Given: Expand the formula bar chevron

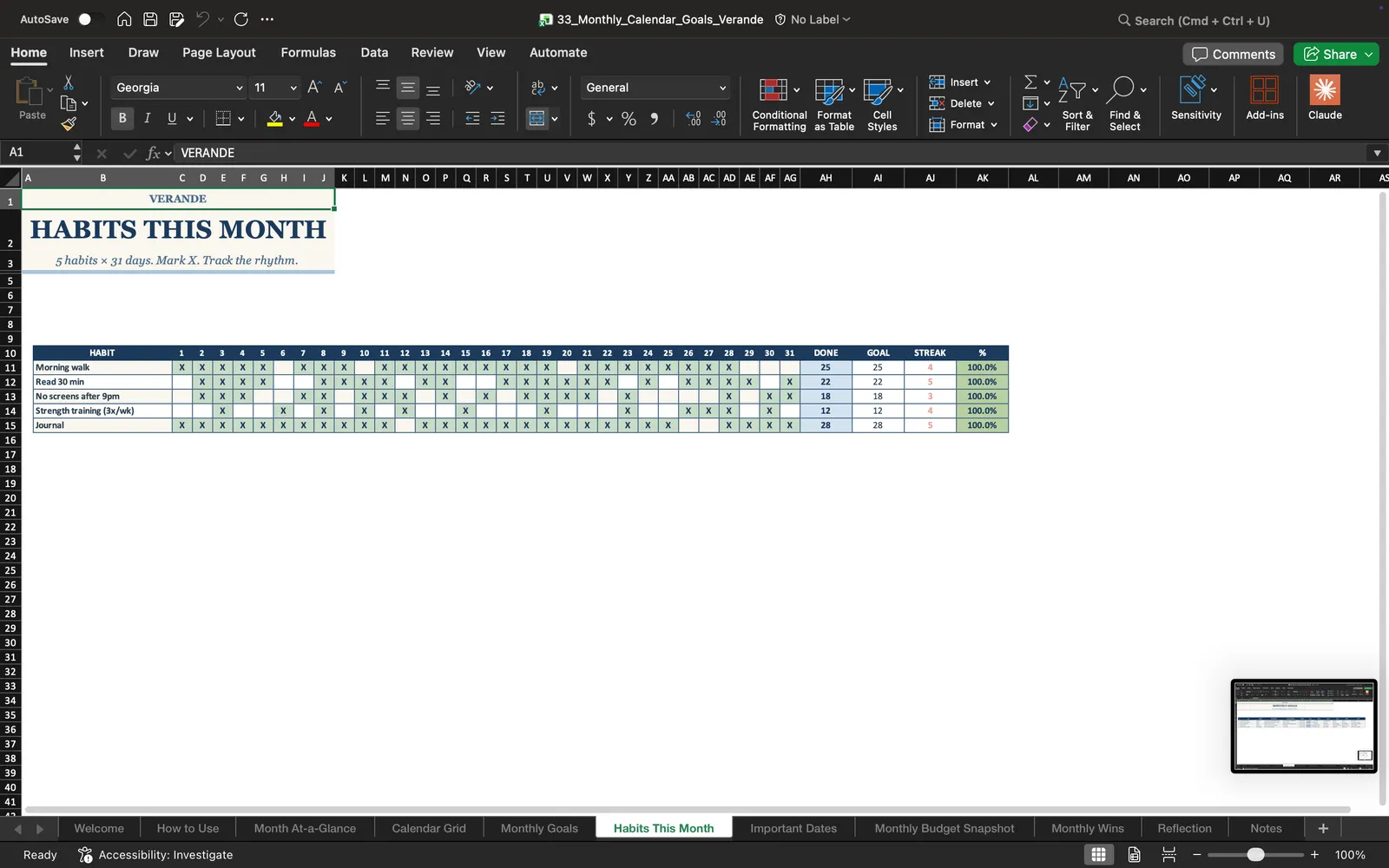Looking at the screenshot, I should pos(1377,153).
